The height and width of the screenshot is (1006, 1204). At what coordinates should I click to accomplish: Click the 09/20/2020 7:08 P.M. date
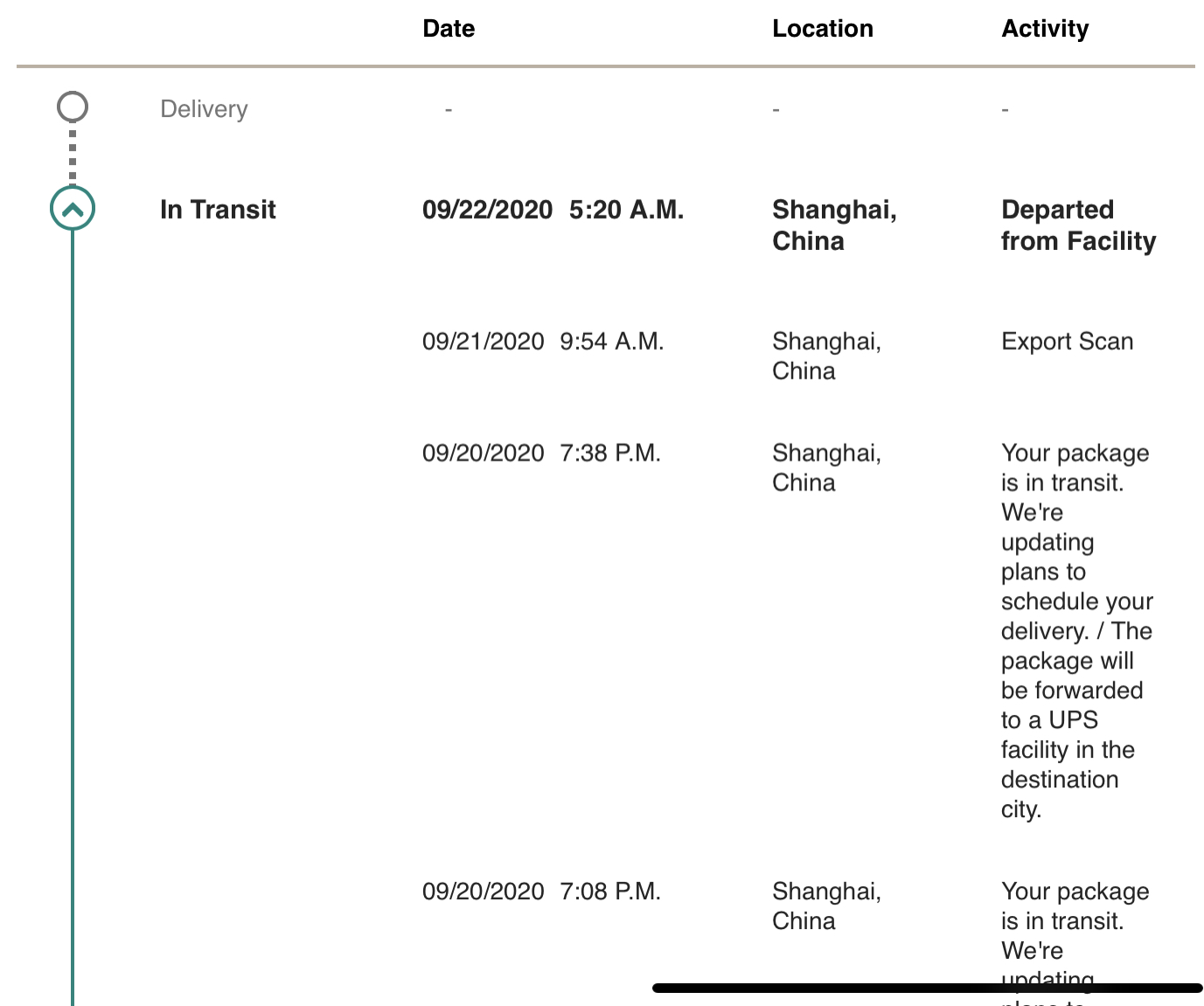pyautogui.click(x=541, y=892)
